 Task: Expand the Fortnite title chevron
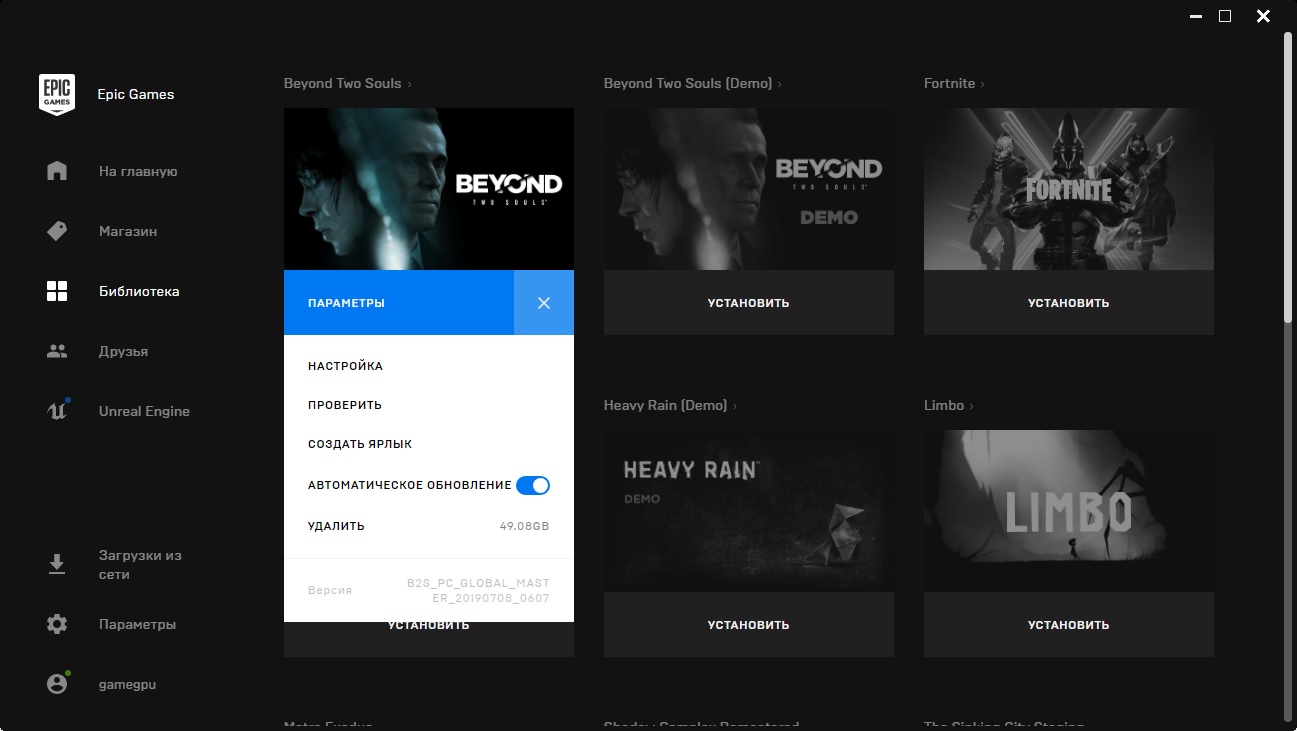(982, 84)
